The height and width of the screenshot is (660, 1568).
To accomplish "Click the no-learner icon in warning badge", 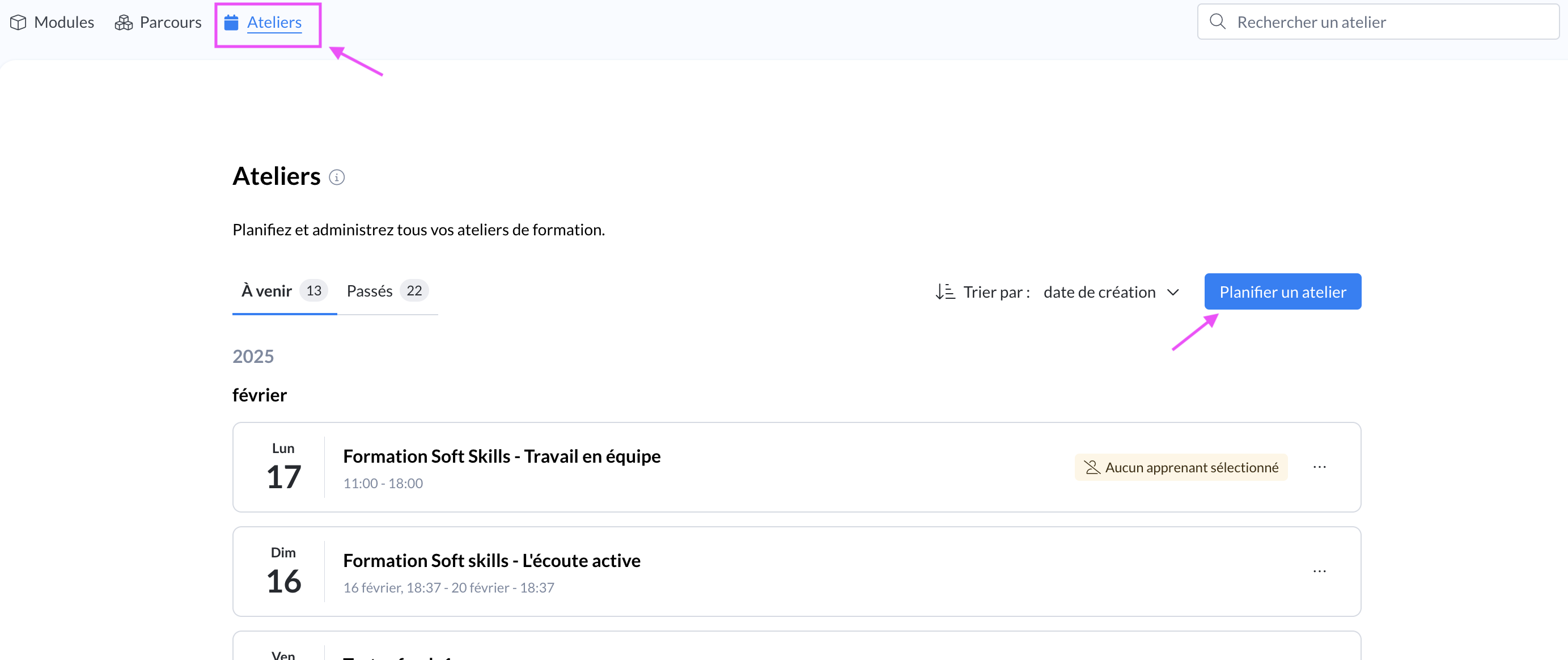I will [x=1092, y=468].
